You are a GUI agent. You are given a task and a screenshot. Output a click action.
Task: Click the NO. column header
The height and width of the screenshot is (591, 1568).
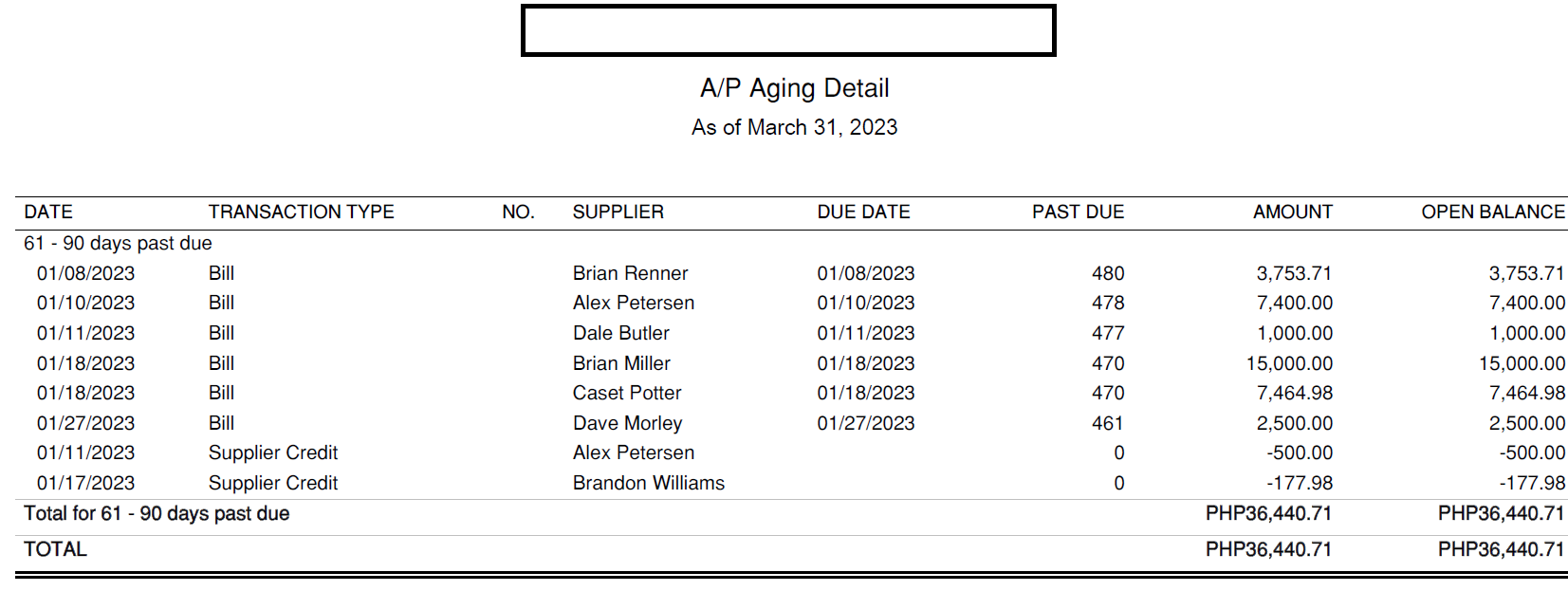(x=518, y=212)
